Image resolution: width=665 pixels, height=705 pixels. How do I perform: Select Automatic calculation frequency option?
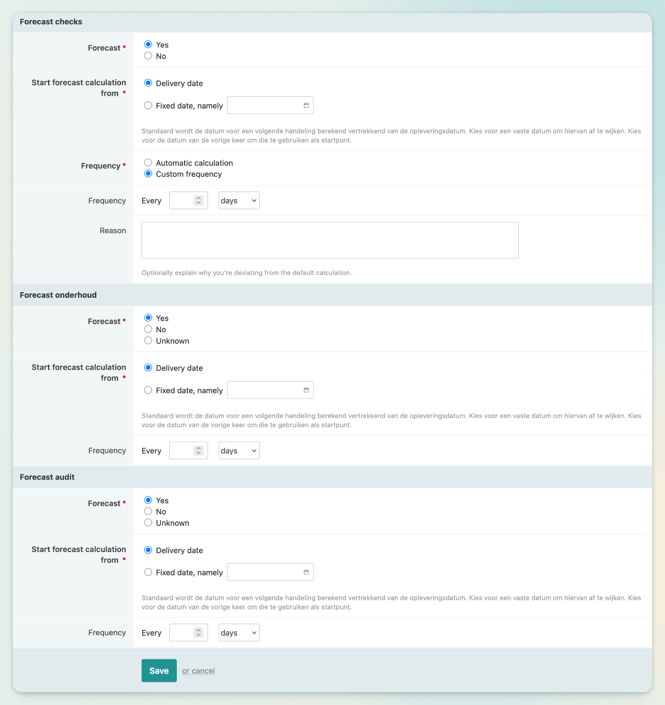click(148, 163)
